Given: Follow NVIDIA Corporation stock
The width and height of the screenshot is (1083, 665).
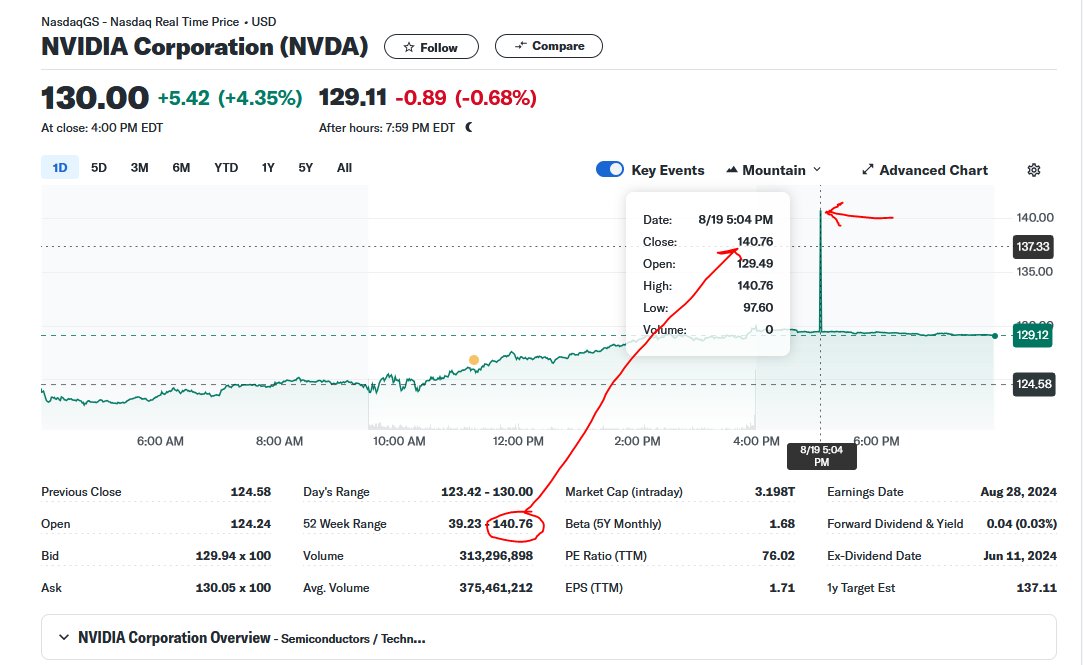Looking at the screenshot, I should pos(431,47).
